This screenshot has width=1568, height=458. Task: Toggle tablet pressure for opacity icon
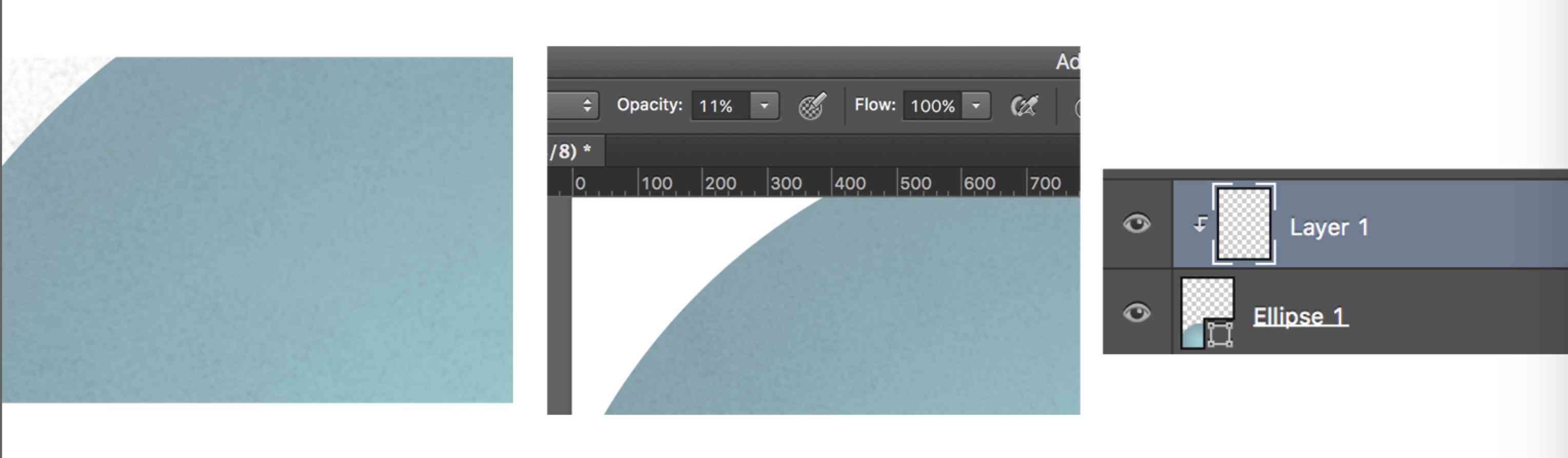(x=812, y=106)
